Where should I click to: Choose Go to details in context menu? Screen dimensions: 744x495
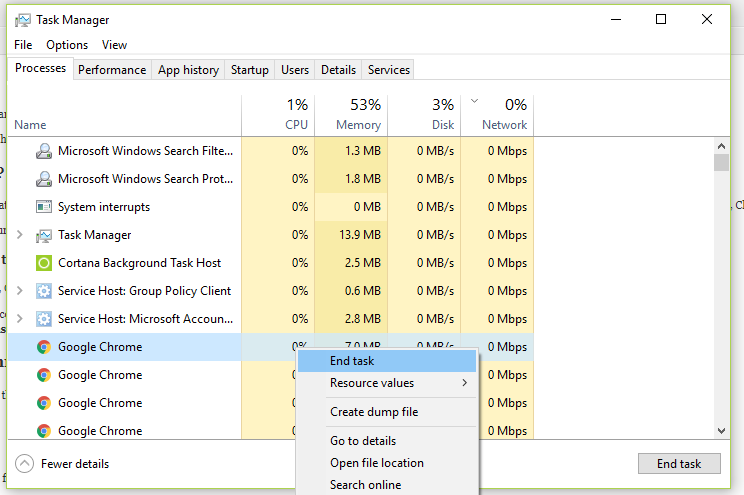[387, 441]
